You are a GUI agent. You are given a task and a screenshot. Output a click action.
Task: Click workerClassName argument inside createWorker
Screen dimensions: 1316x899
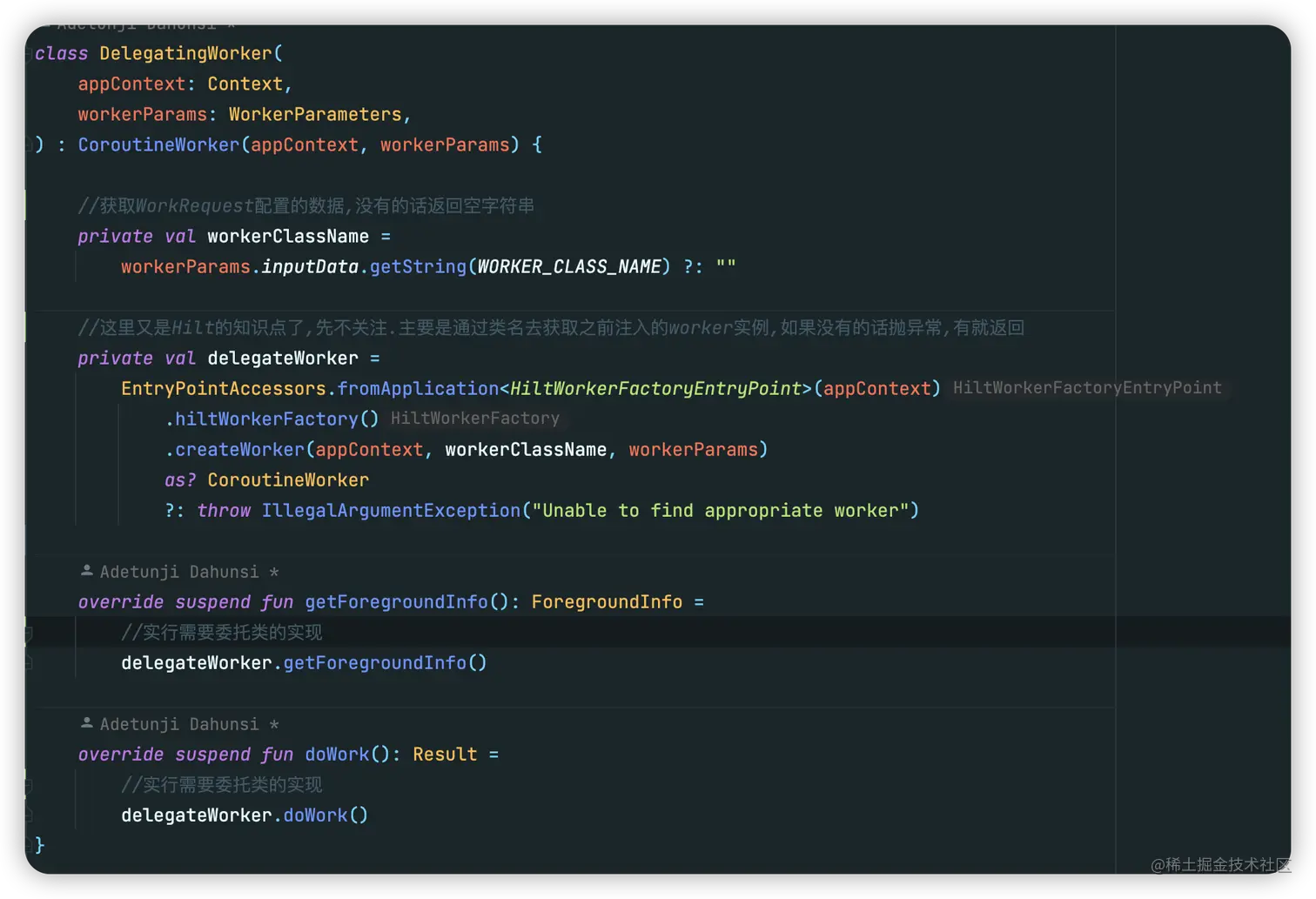[526, 449]
